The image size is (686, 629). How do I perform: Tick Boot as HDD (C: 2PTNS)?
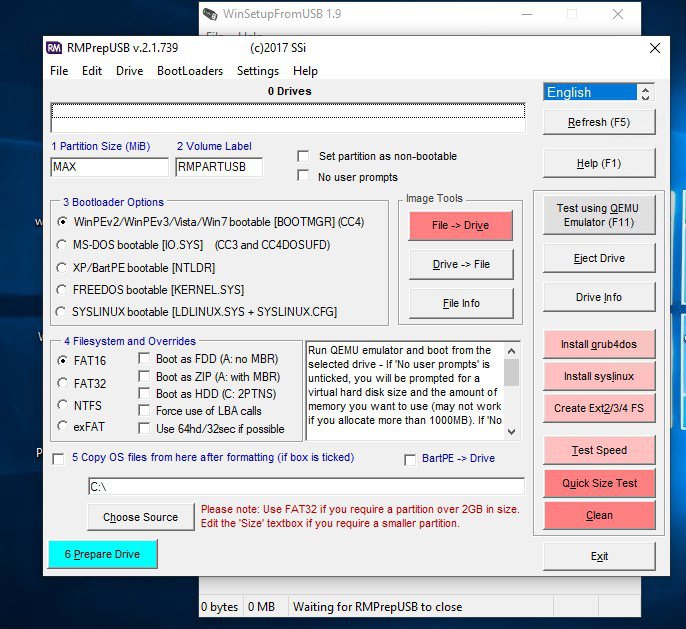144,393
